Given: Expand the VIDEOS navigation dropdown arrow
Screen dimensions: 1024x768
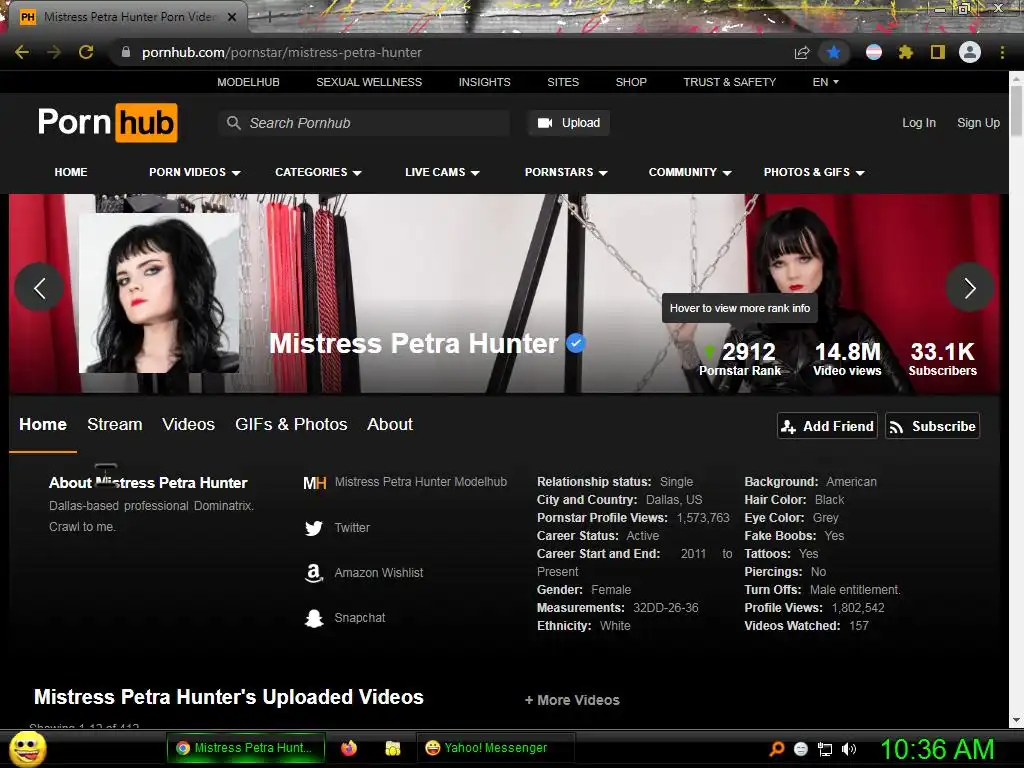Looking at the screenshot, I should coord(236,173).
